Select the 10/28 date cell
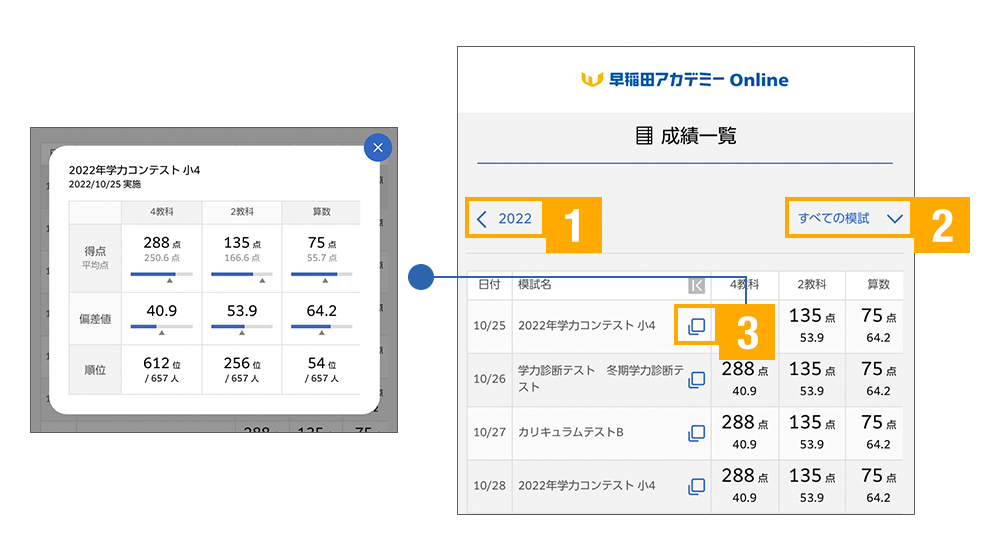Viewport: 1000px width, 560px height. pyautogui.click(x=489, y=486)
